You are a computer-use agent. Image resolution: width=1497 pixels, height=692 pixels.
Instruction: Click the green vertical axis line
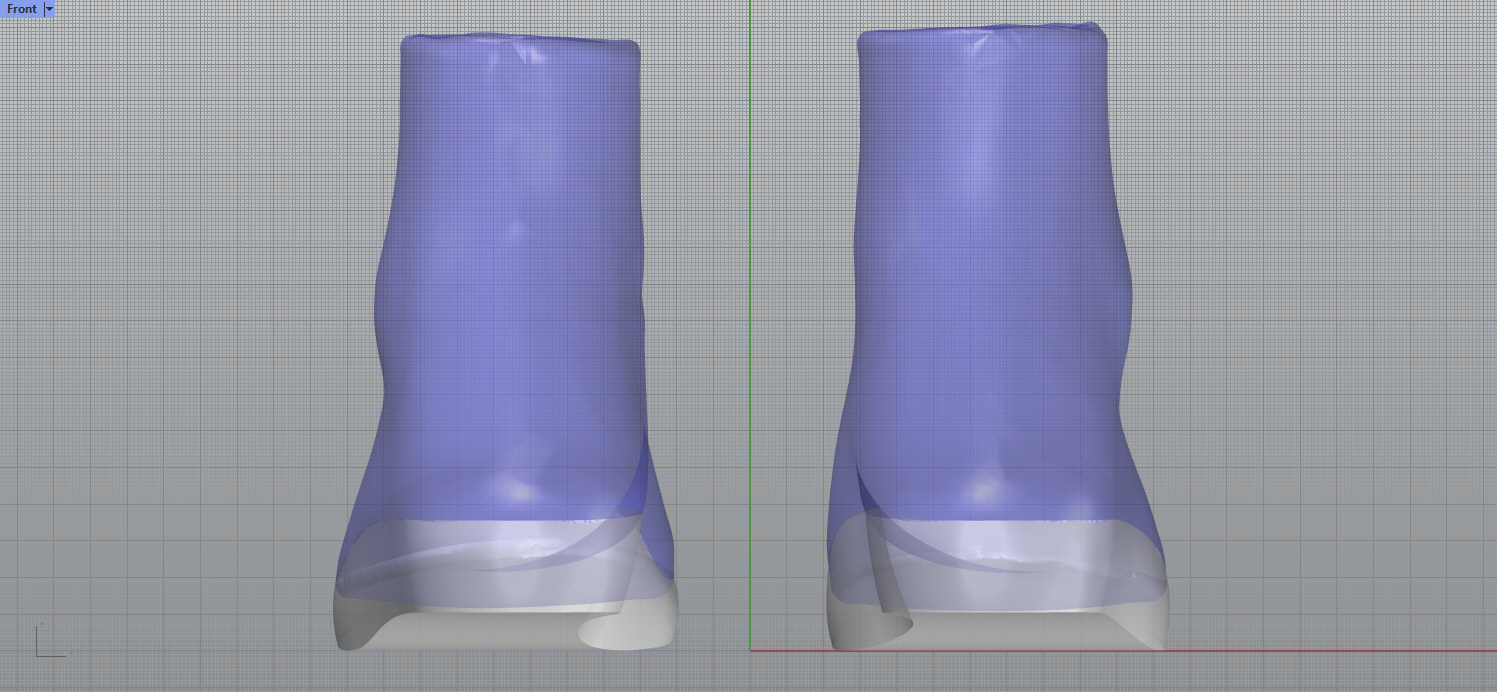pos(750,300)
